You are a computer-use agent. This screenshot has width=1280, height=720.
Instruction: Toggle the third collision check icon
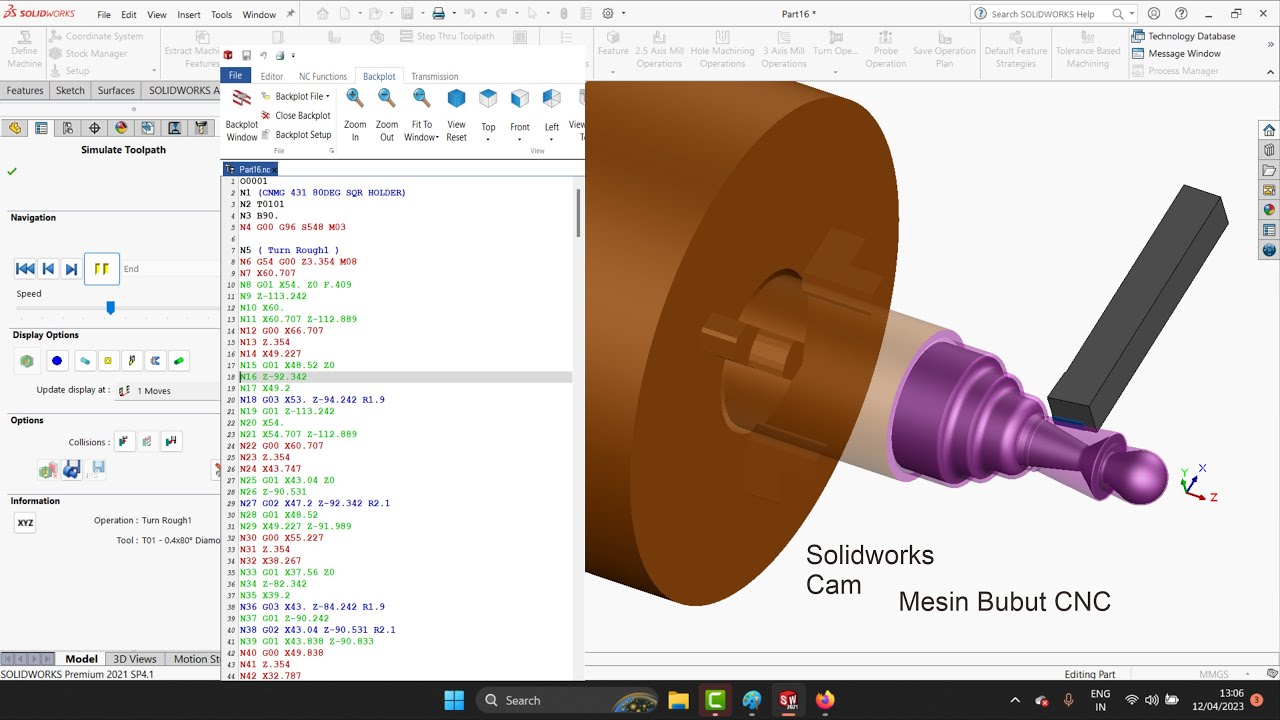pos(171,441)
